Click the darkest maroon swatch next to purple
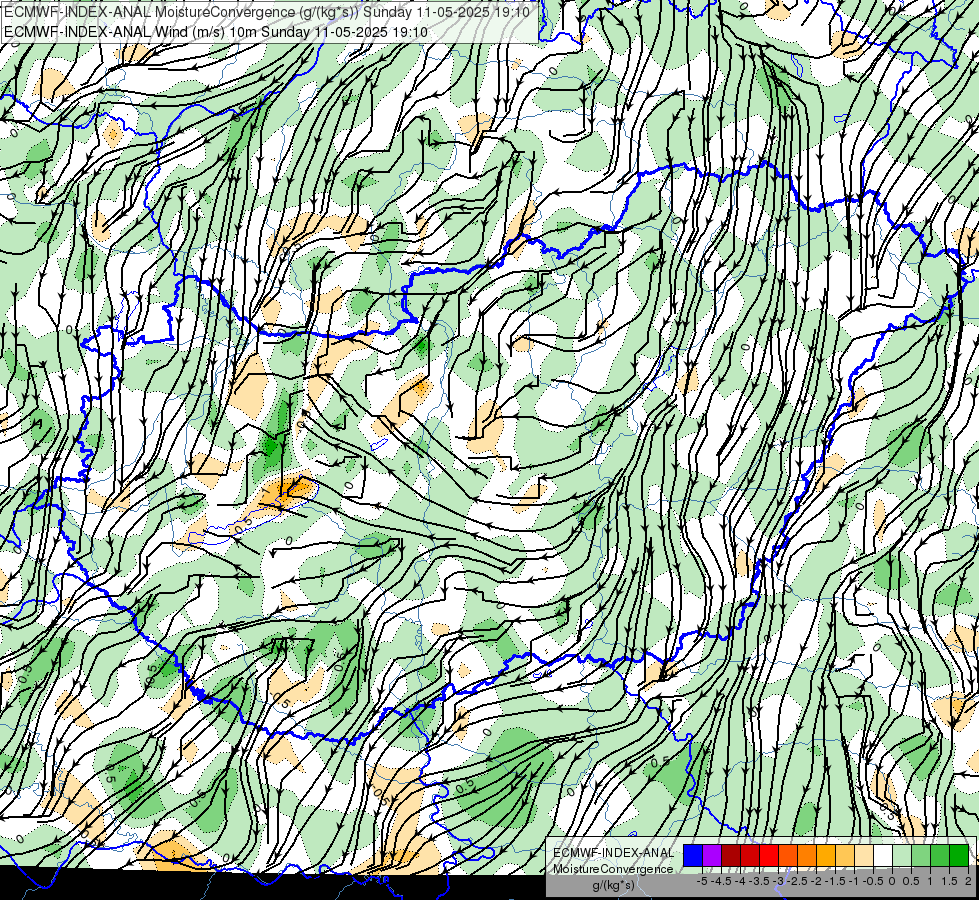The width and height of the screenshot is (979, 900). (731, 855)
